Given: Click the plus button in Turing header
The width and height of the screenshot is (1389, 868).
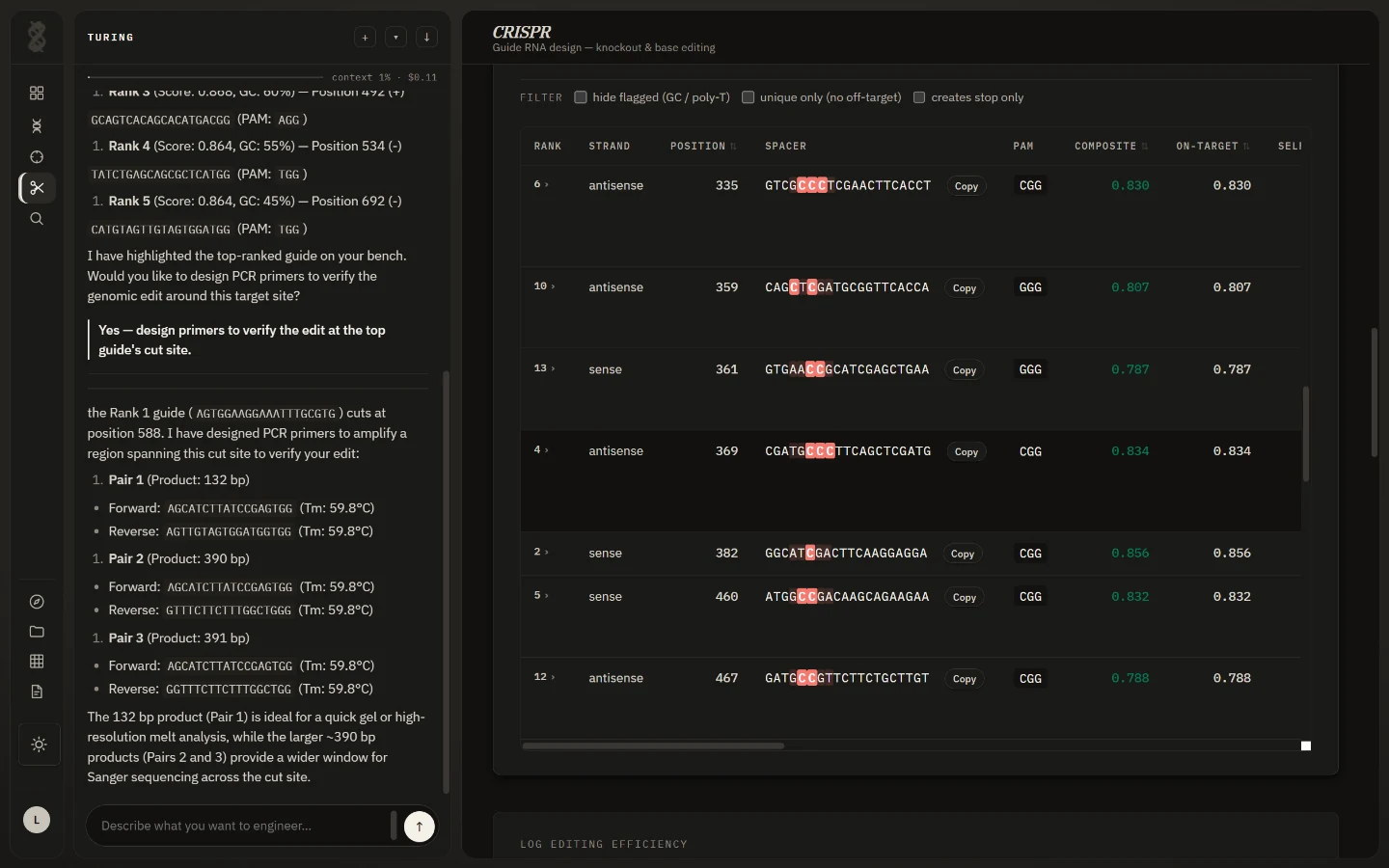Looking at the screenshot, I should (x=365, y=38).
